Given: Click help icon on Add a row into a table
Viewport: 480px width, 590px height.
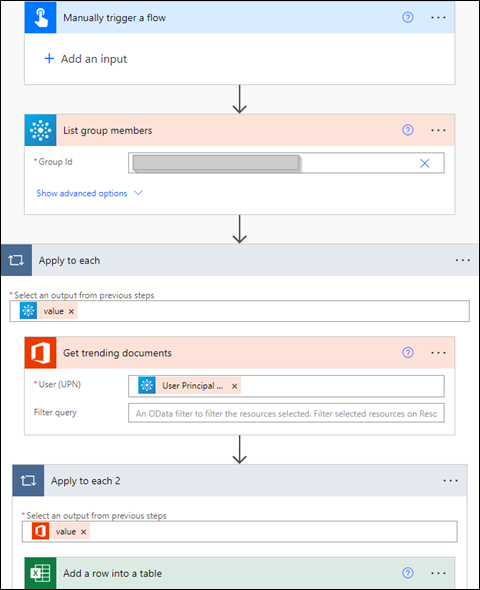Looking at the screenshot, I should pyautogui.click(x=408, y=573).
